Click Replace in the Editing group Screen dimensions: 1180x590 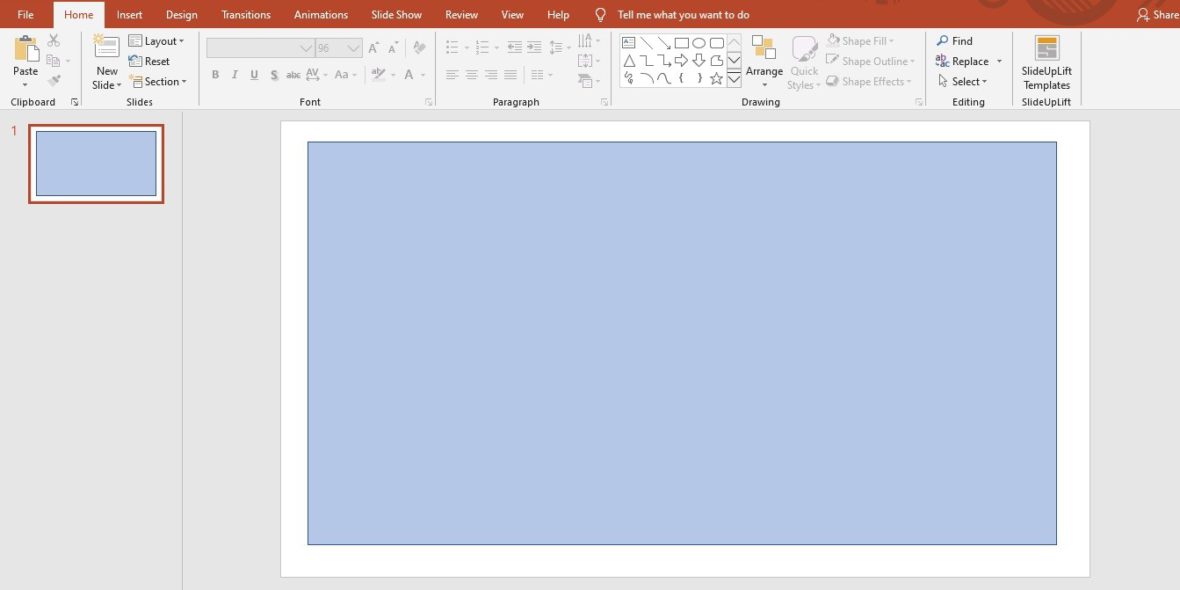(x=967, y=61)
